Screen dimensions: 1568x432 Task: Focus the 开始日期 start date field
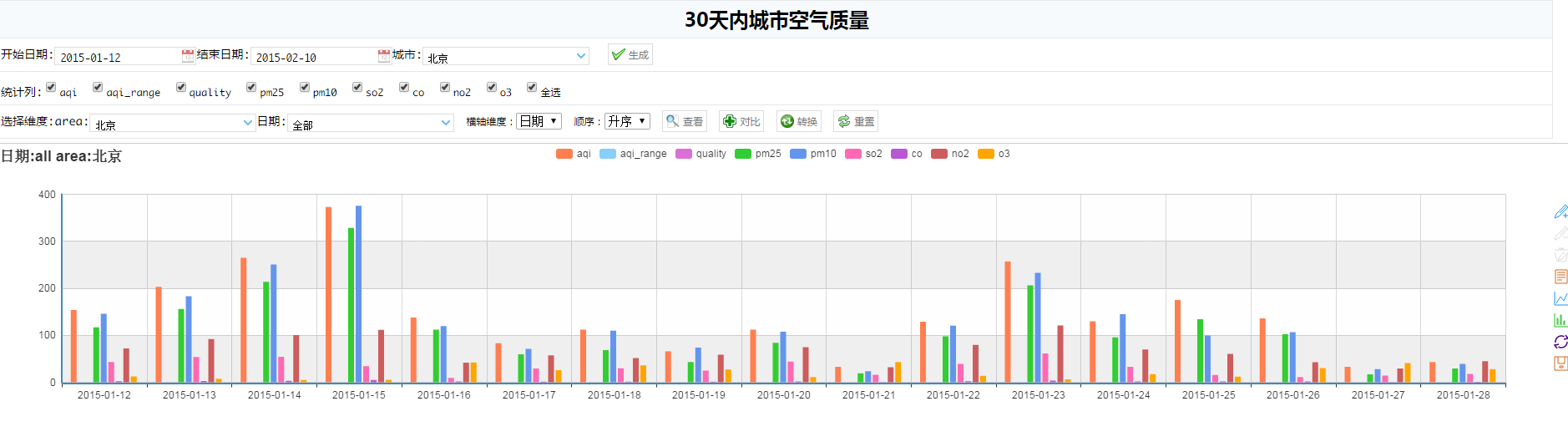117,57
